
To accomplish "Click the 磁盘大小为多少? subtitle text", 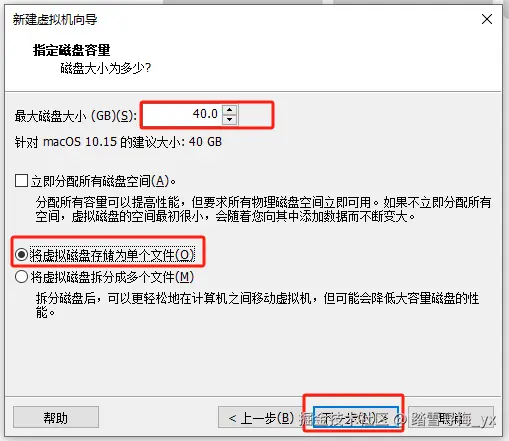I will [x=106, y=68].
